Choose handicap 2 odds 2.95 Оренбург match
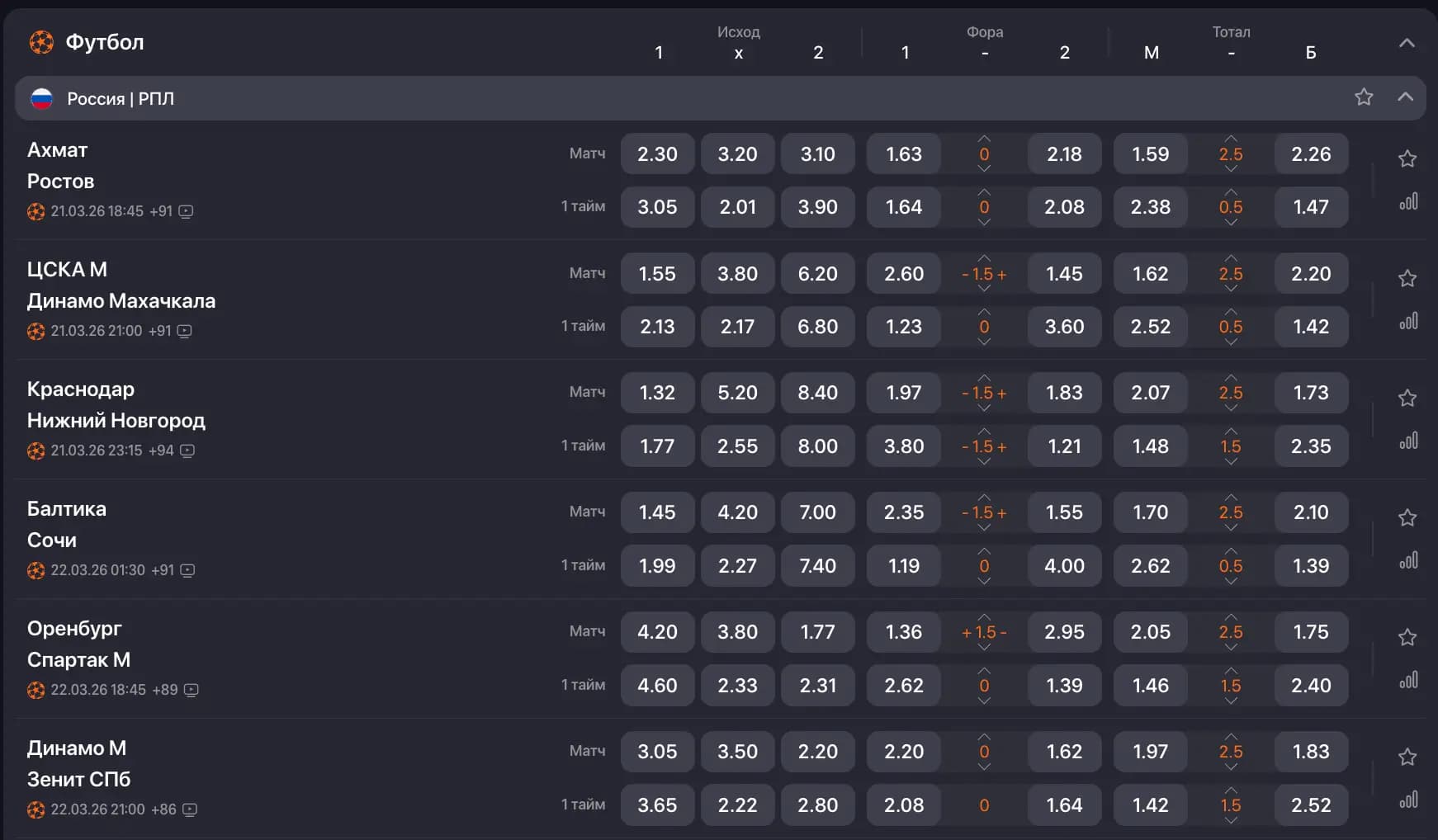The image size is (1438, 840). pyautogui.click(x=1064, y=632)
